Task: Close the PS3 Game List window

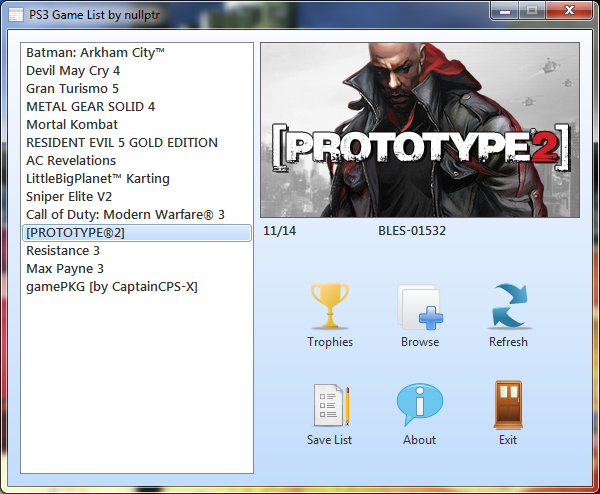Action: pos(569,10)
